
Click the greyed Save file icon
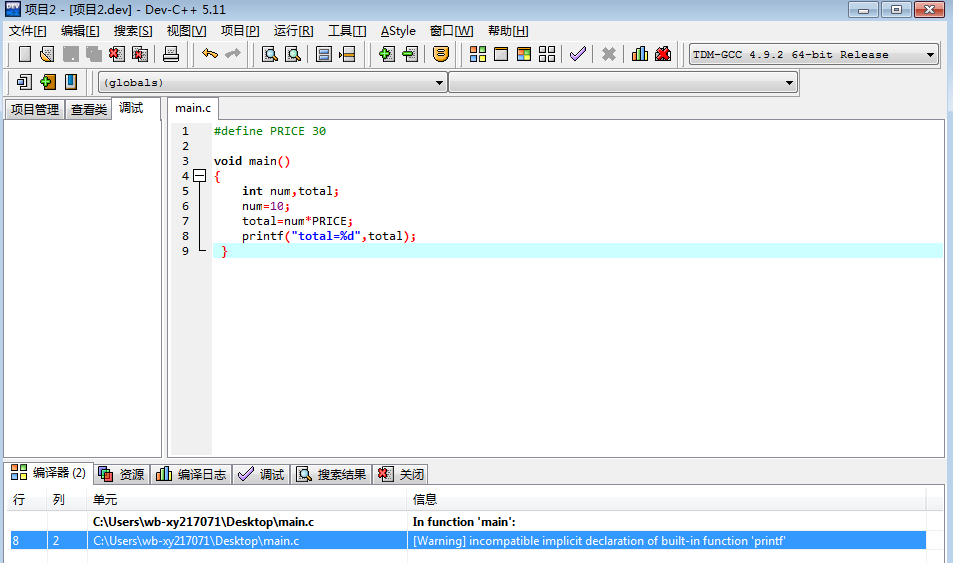[x=71, y=54]
